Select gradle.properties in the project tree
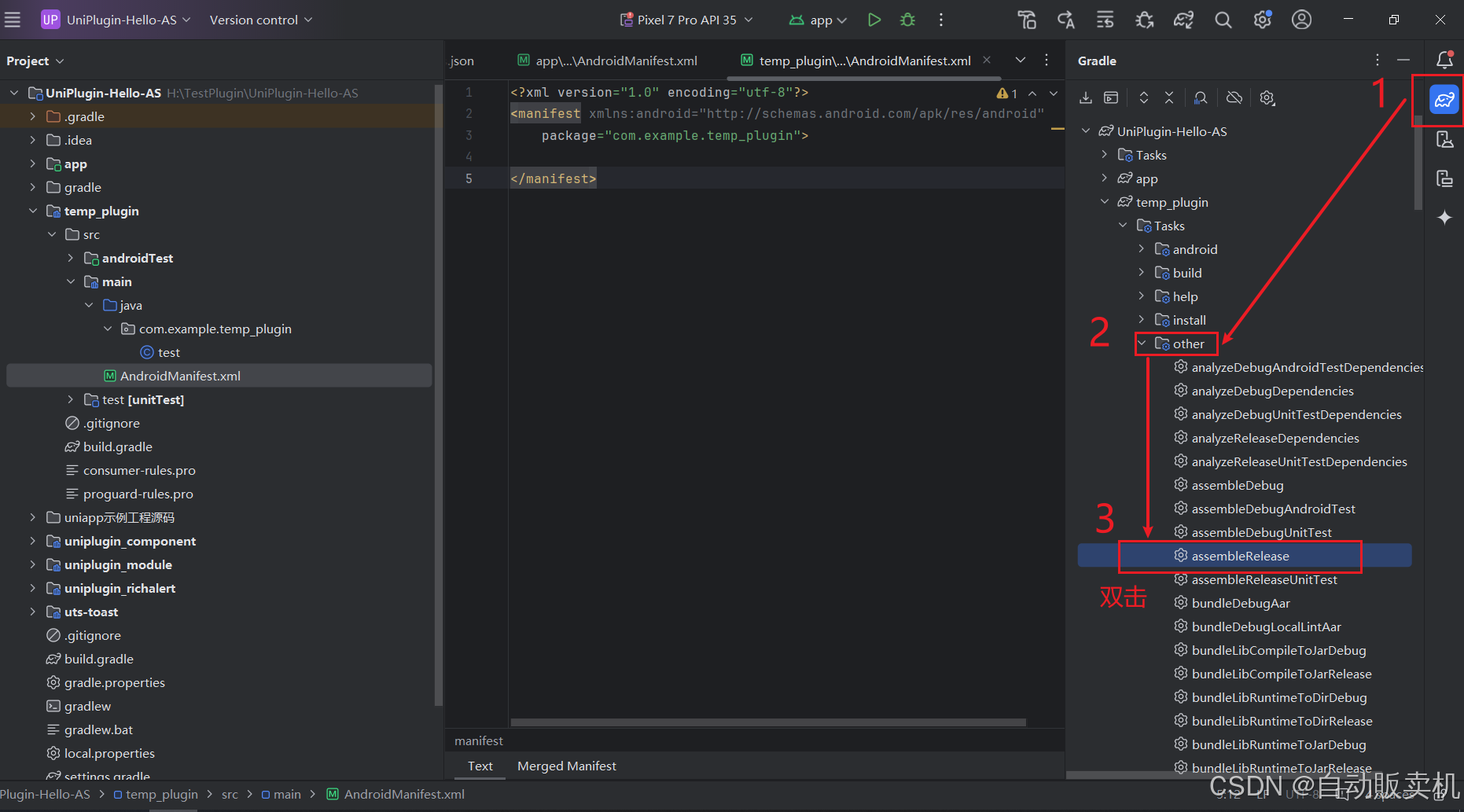1464x812 pixels. pos(106,682)
